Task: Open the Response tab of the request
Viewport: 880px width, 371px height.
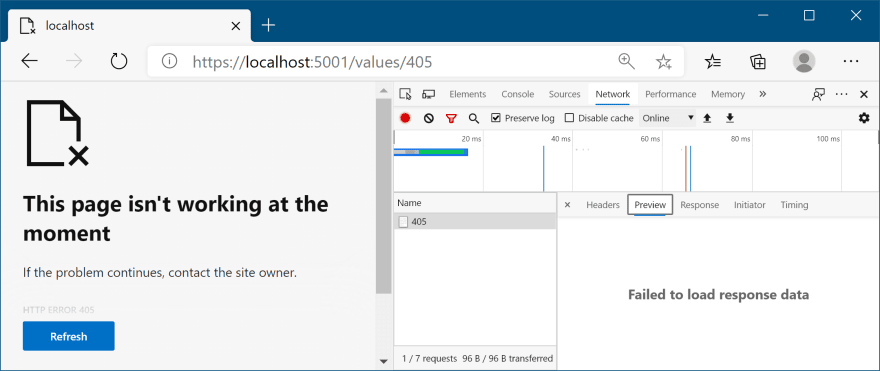Action: [699, 205]
